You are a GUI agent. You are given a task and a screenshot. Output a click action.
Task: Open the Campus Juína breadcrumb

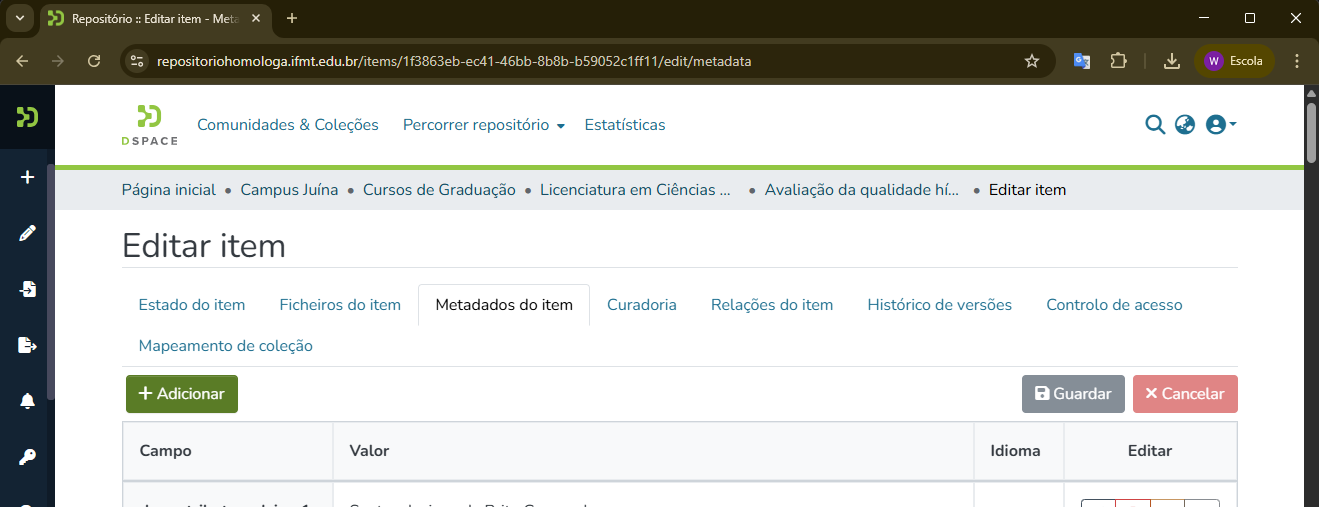[x=290, y=190]
